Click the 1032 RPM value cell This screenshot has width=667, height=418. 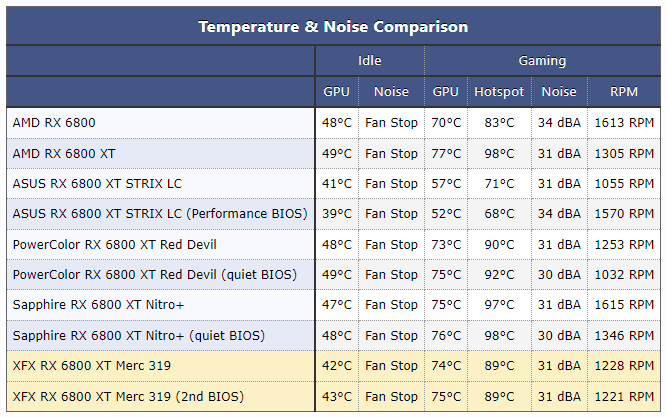tap(624, 275)
